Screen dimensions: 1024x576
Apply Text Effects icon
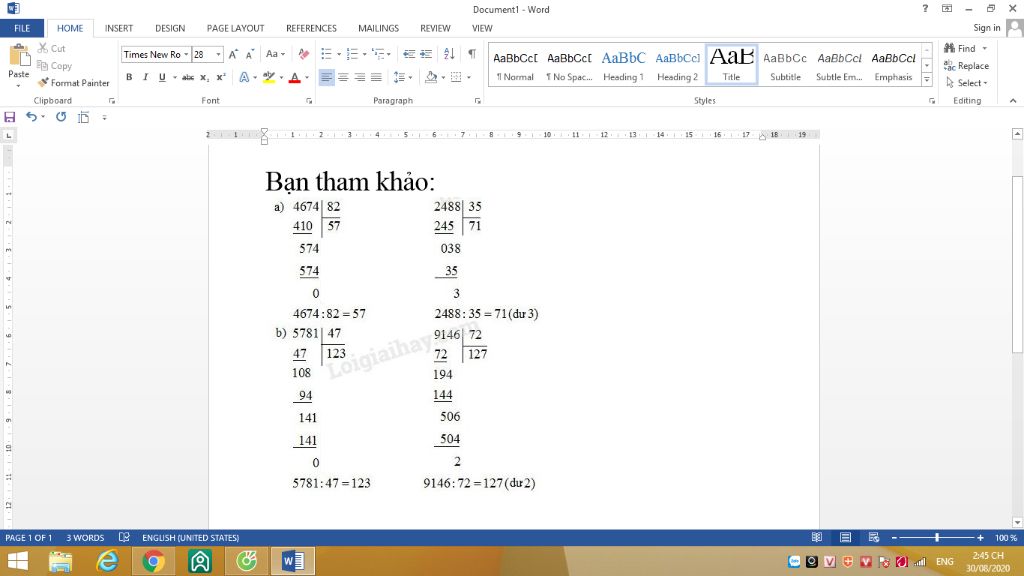pos(244,77)
